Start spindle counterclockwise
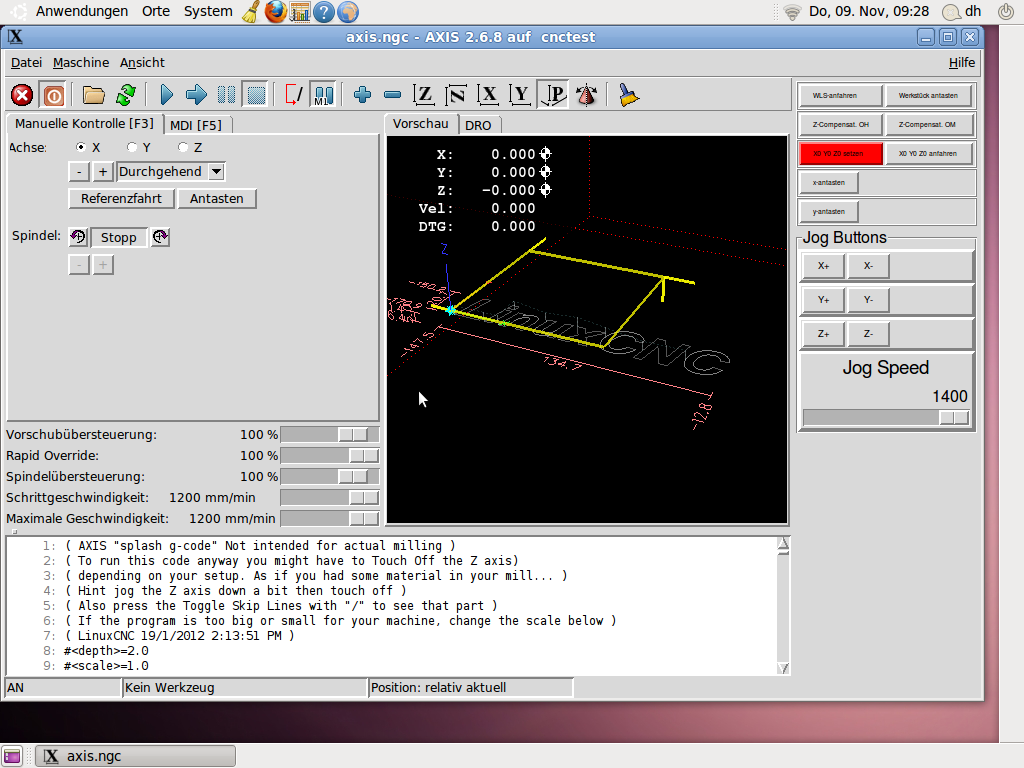1024x768 pixels. [78, 237]
